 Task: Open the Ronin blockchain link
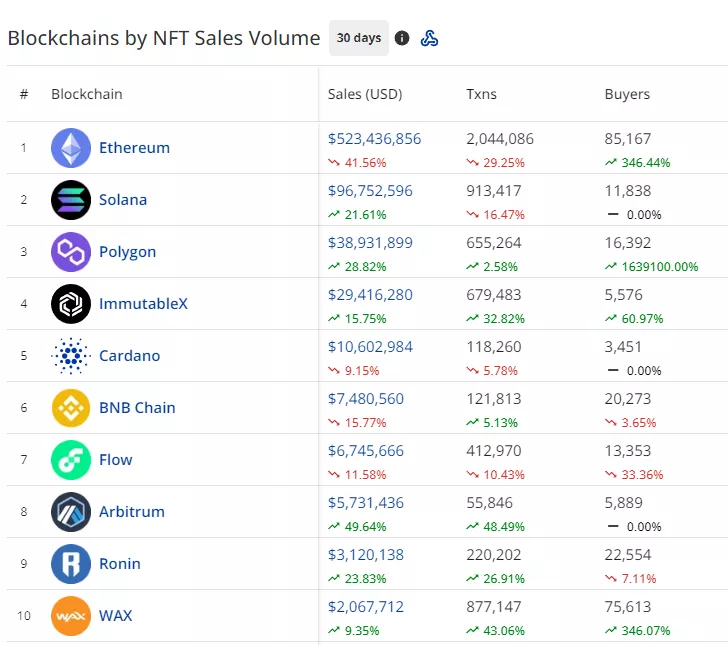(x=120, y=564)
